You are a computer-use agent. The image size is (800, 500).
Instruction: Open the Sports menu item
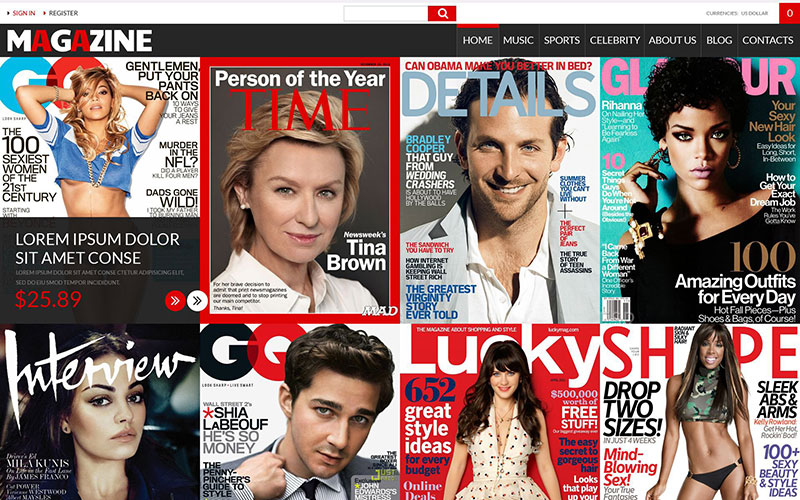pyautogui.click(x=562, y=40)
